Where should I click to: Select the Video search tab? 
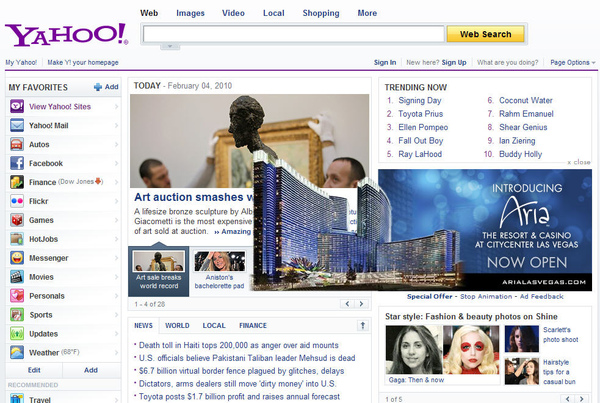[x=233, y=13]
